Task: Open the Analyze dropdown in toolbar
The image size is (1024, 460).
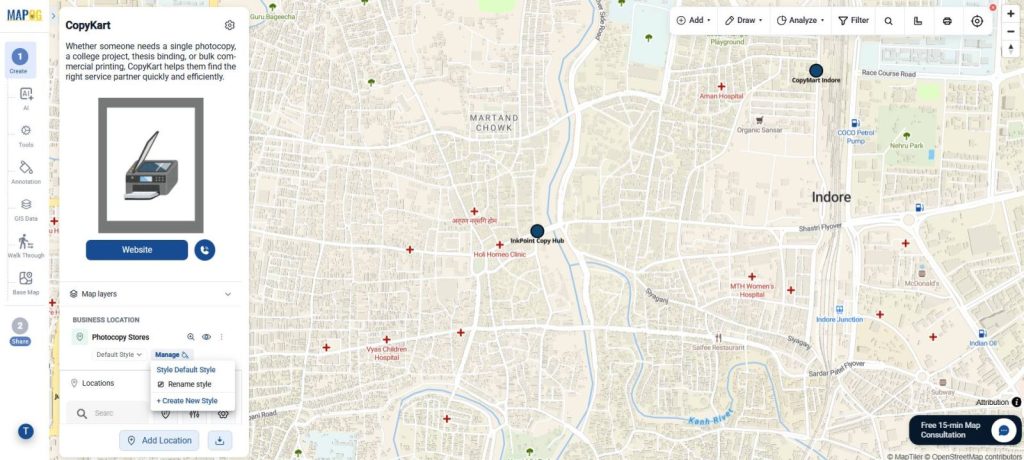Action: [801, 21]
